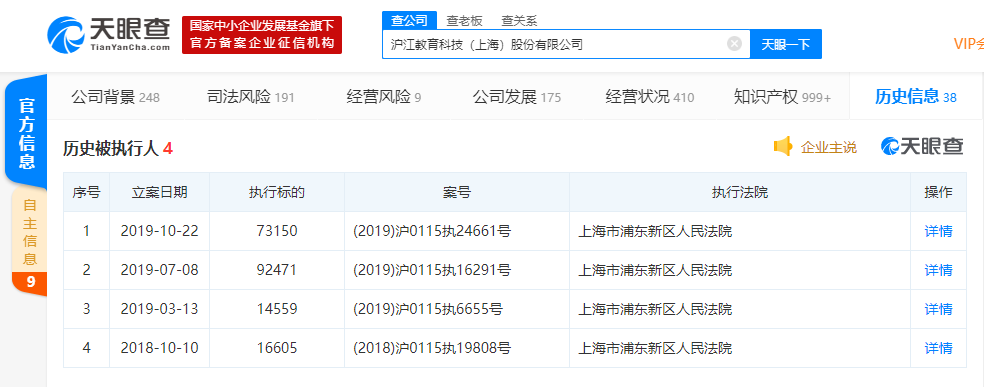
Task: Open the VIP会员 link
Action: click(x=968, y=44)
